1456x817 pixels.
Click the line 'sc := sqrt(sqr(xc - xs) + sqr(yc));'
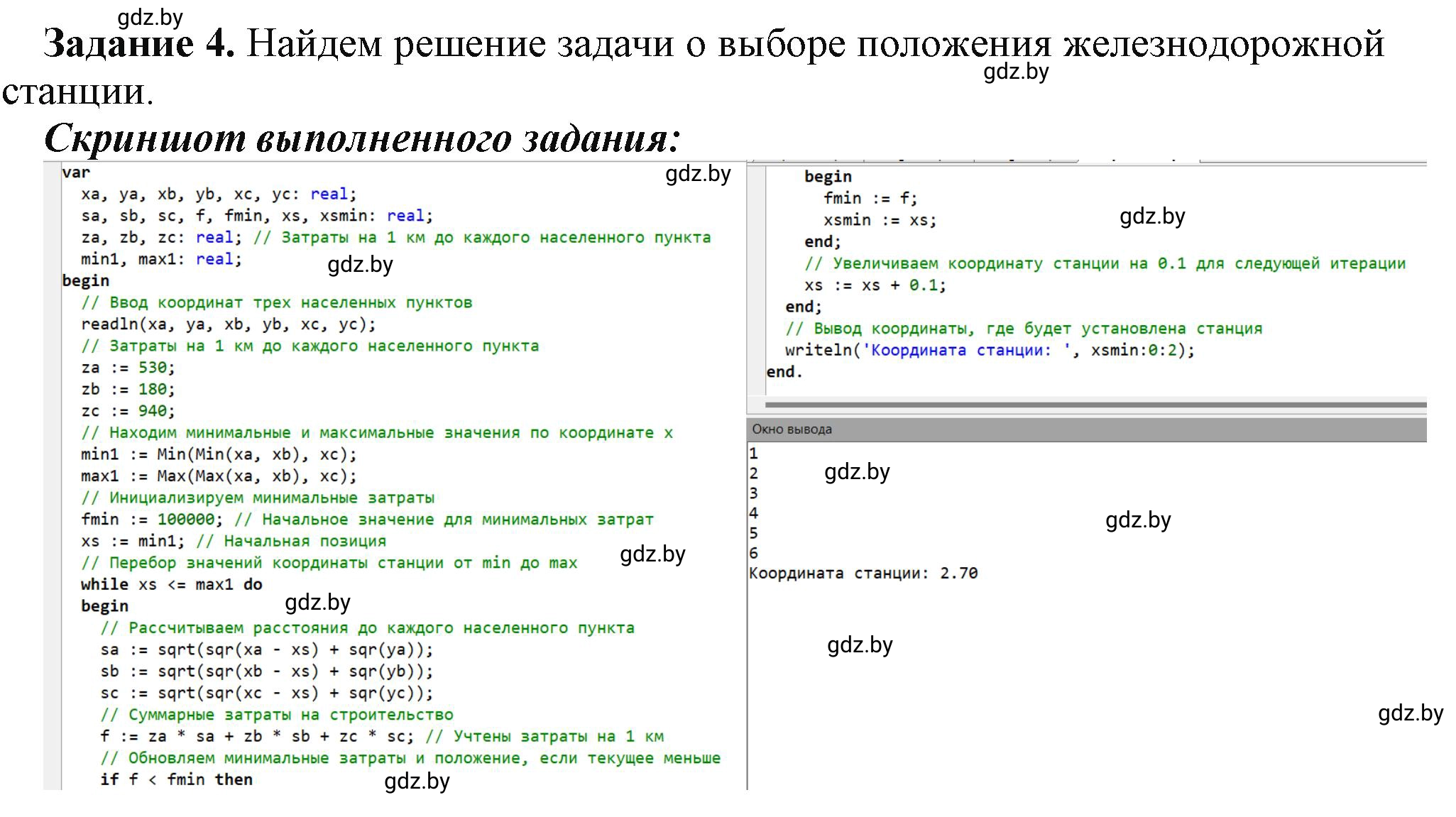[266, 693]
